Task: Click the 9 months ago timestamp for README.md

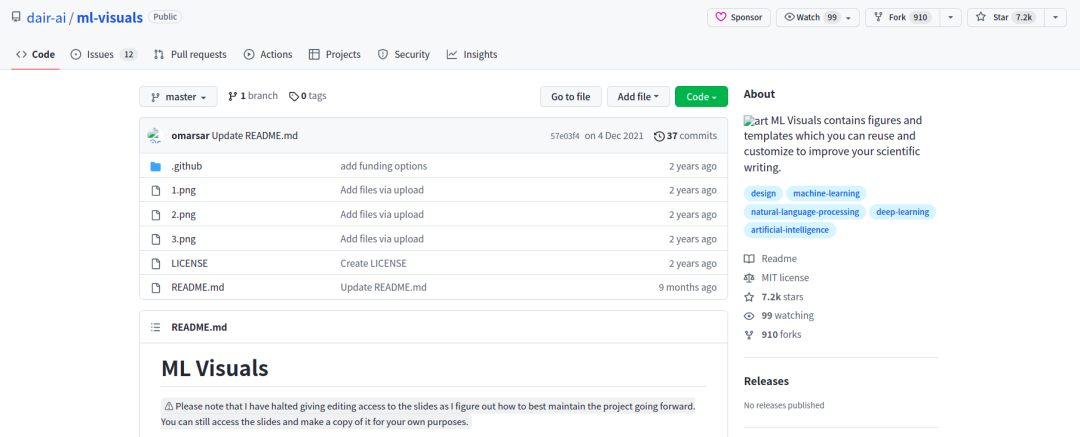Action: click(687, 287)
